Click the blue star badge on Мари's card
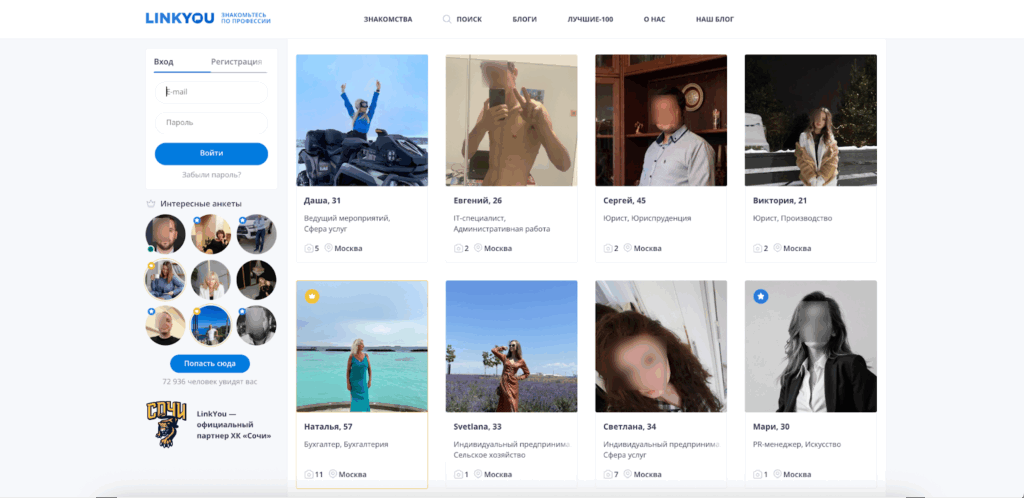Image resolution: width=1024 pixels, height=498 pixels. pyautogui.click(x=760, y=296)
